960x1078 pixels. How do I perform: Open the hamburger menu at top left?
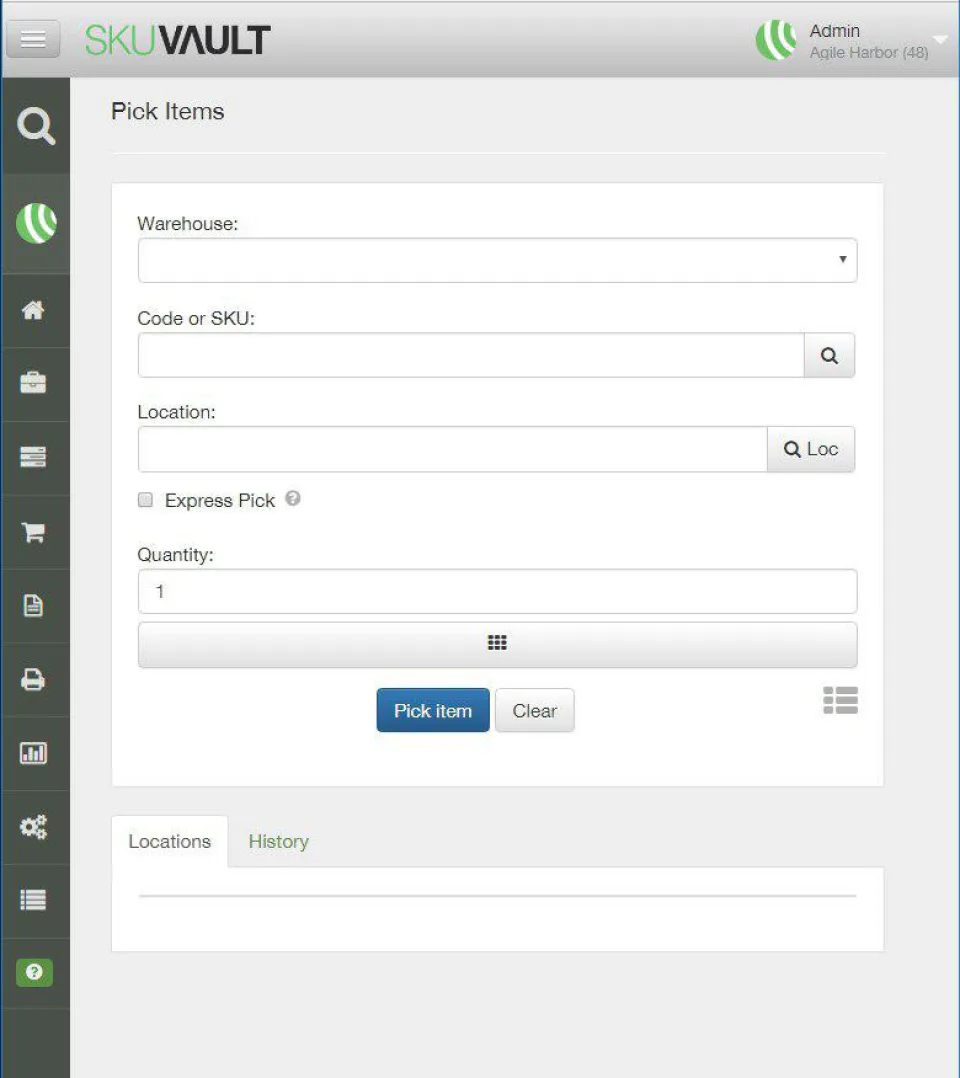click(33, 39)
